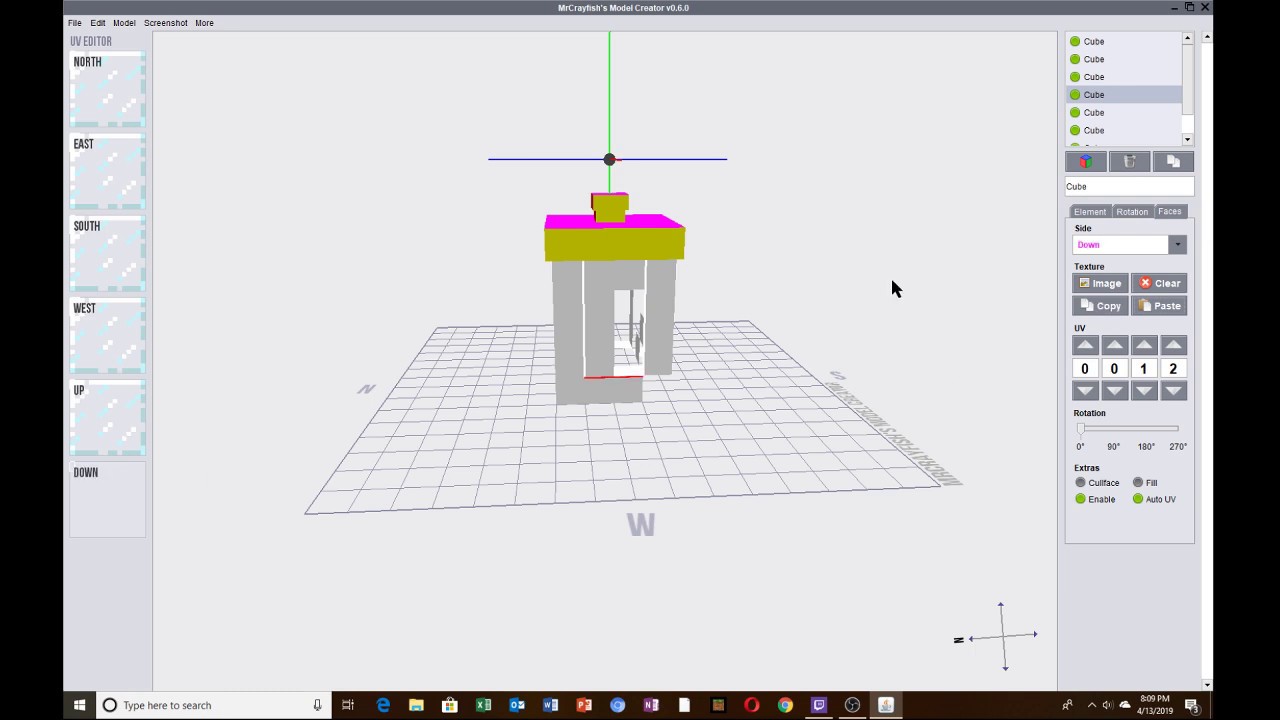This screenshot has height=720, width=1280.
Task: Click the element list scroll-down arrow
Action: pos(1188,140)
